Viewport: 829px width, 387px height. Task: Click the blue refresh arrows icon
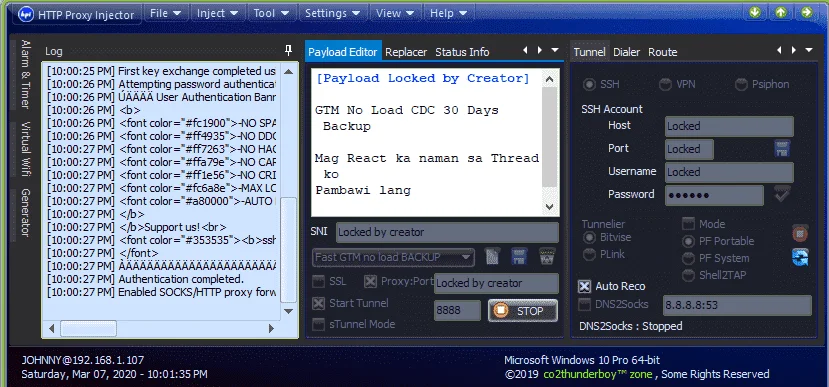pyautogui.click(x=800, y=257)
